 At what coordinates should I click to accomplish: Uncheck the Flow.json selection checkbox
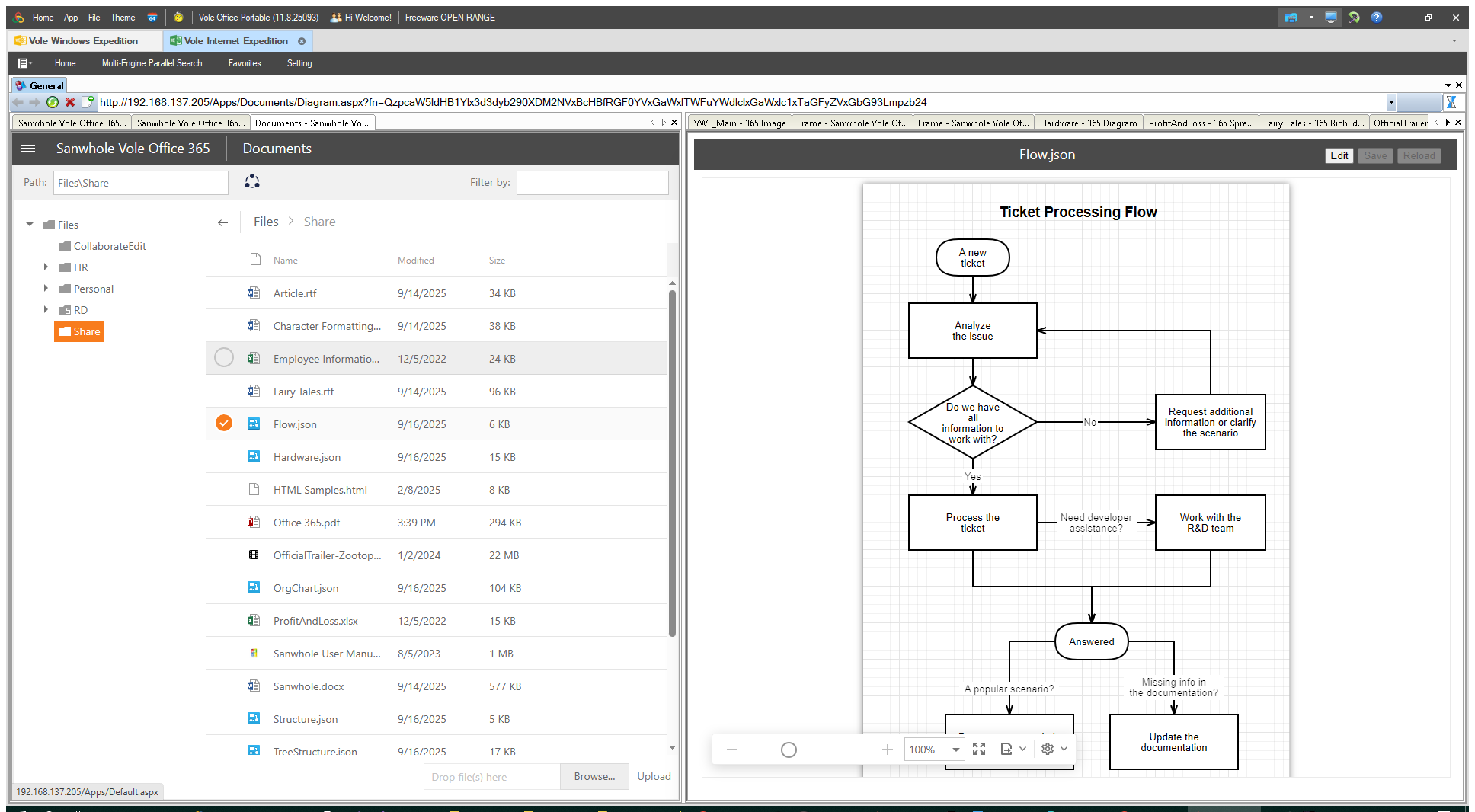(224, 423)
